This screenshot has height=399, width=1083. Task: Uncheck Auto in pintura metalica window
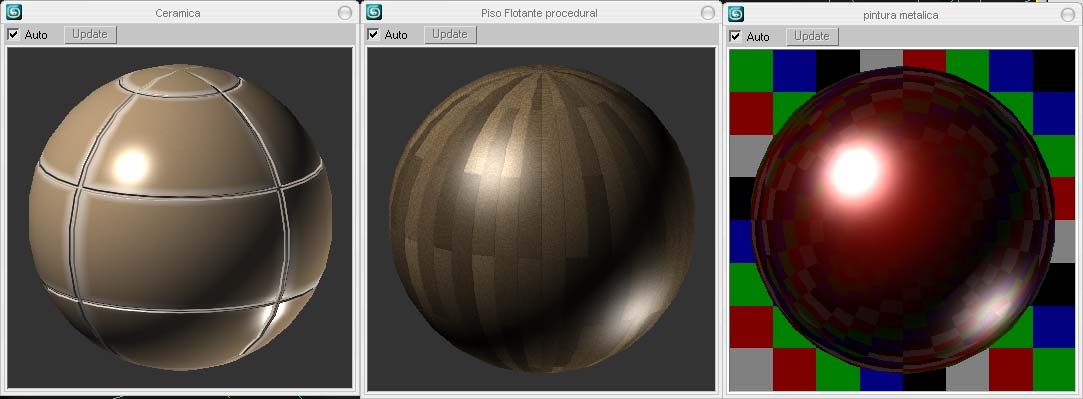(x=735, y=36)
